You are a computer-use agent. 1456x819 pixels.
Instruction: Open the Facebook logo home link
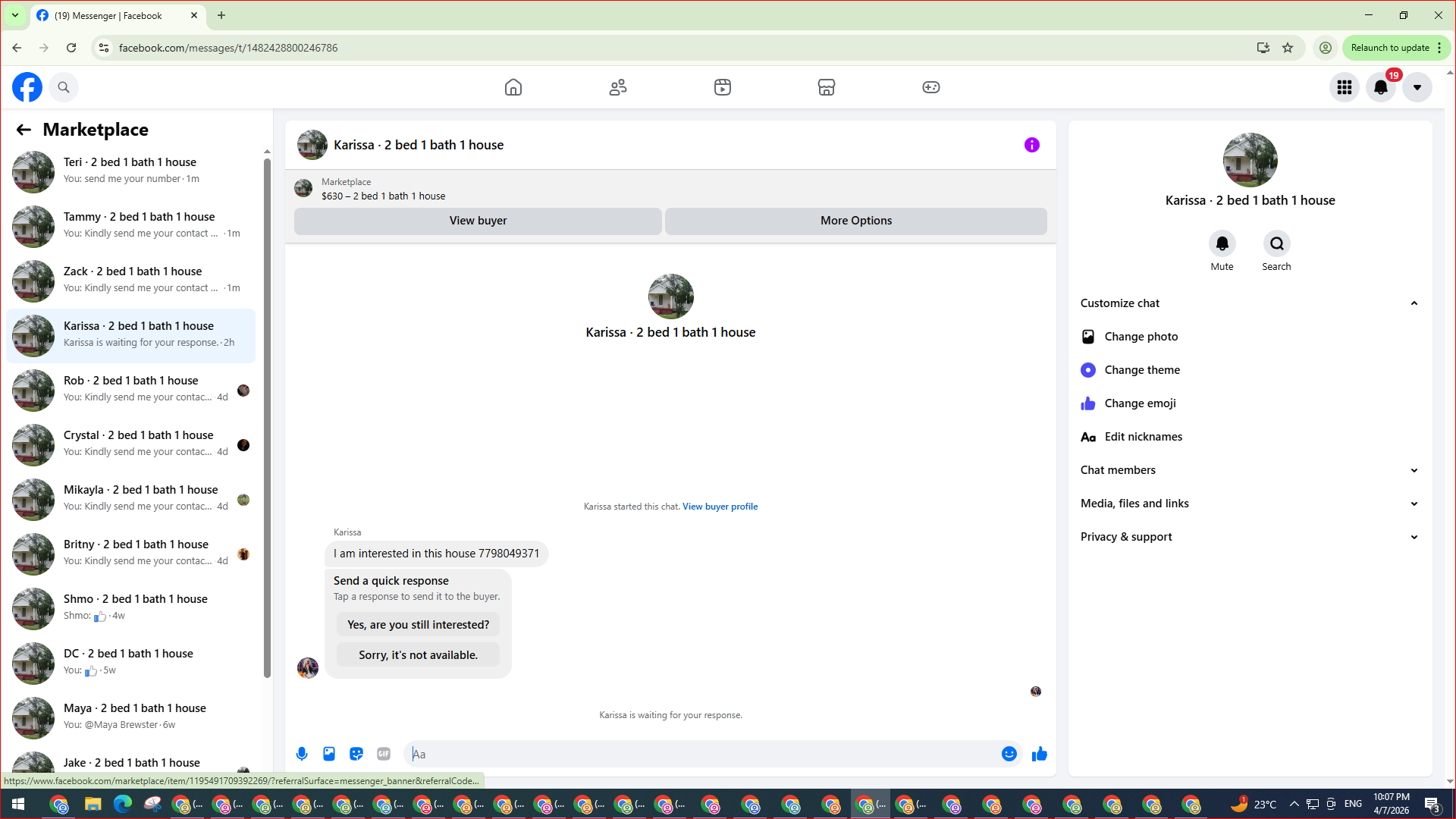click(27, 87)
